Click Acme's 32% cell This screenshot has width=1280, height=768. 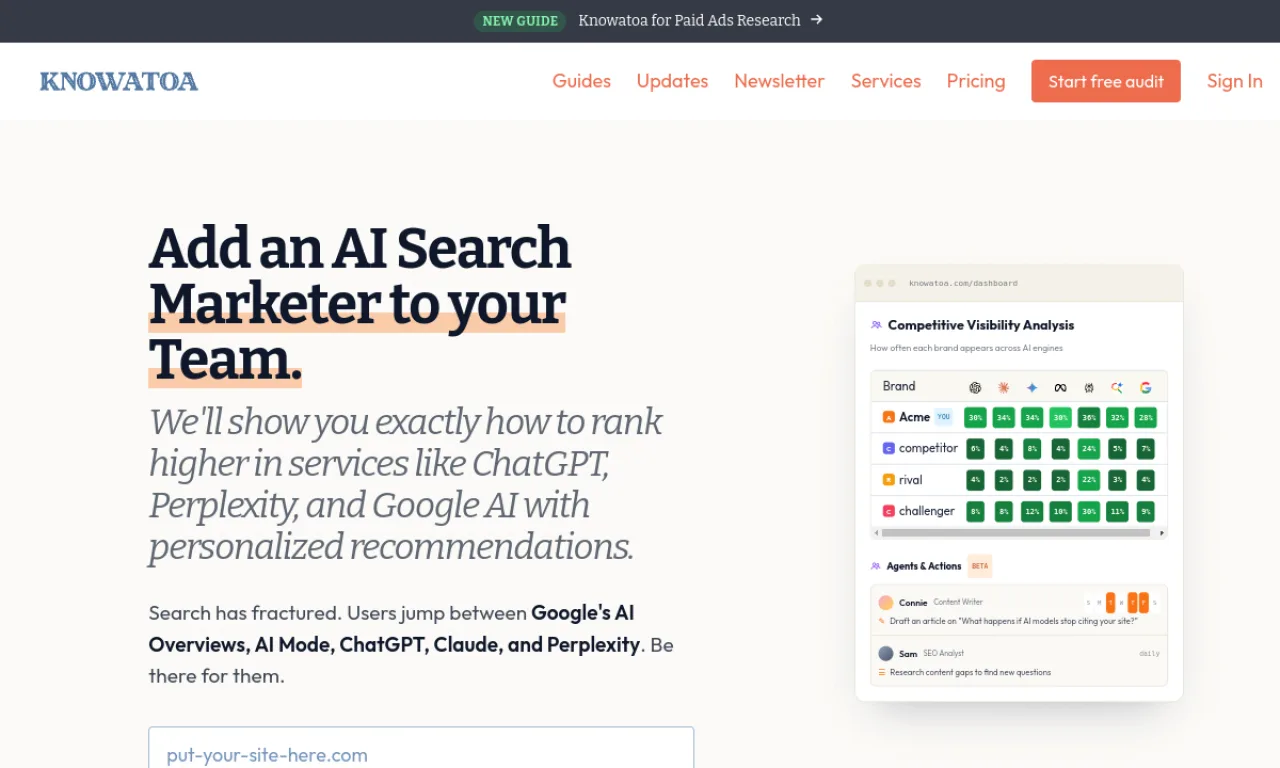click(x=1117, y=417)
